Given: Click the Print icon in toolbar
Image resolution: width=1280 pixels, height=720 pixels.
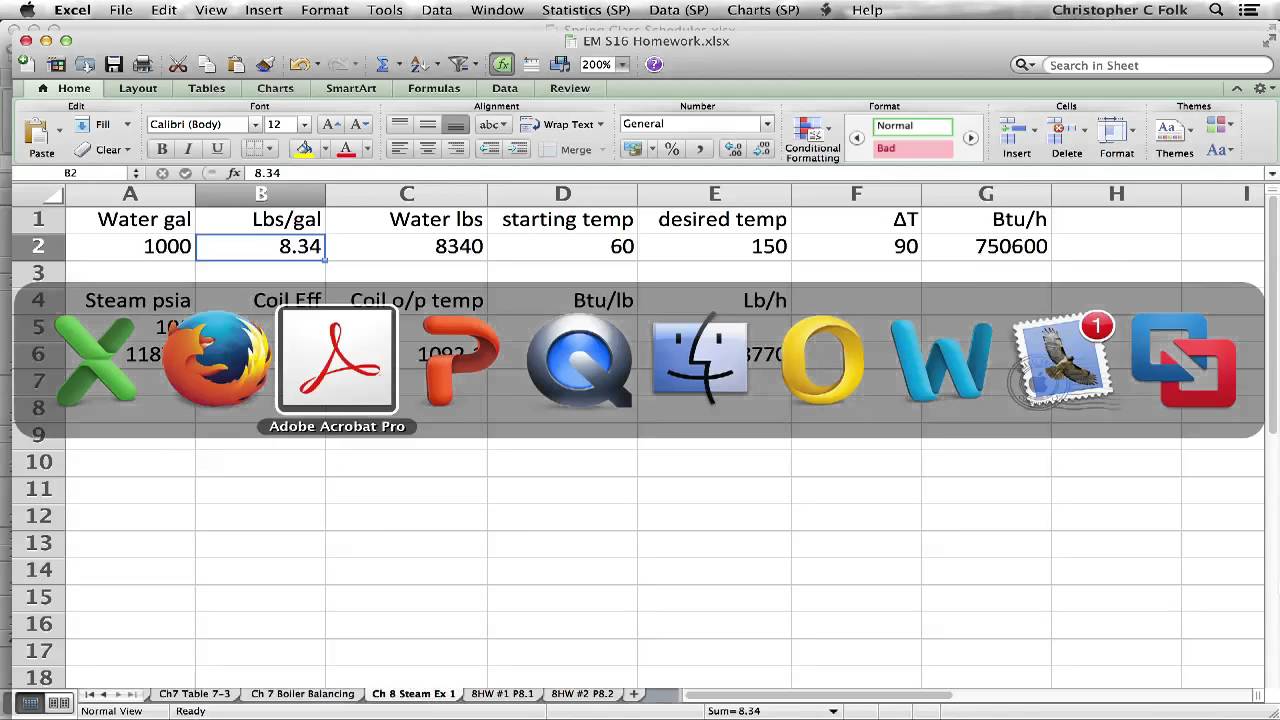Looking at the screenshot, I should 142,65.
